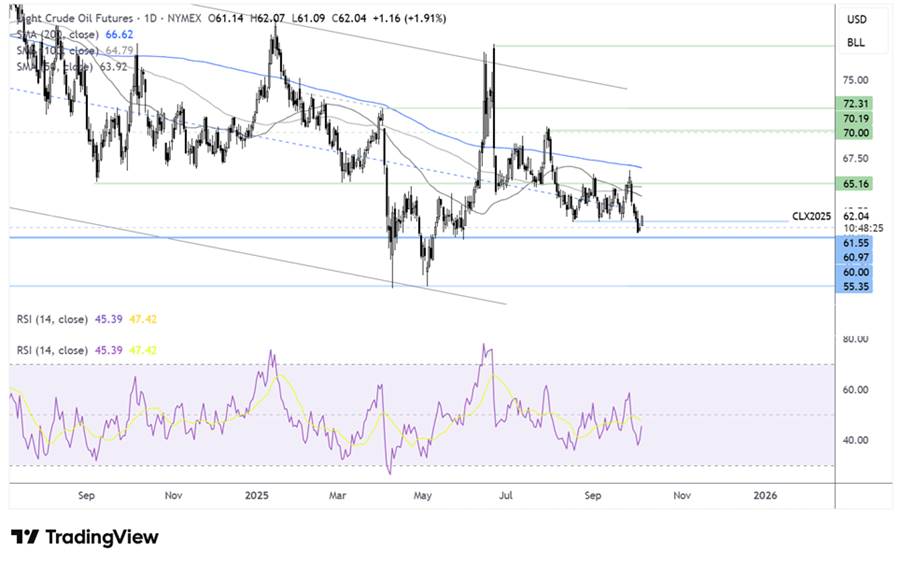Click the current price 62.04 label
902x565 pixels.
[x=855, y=215]
